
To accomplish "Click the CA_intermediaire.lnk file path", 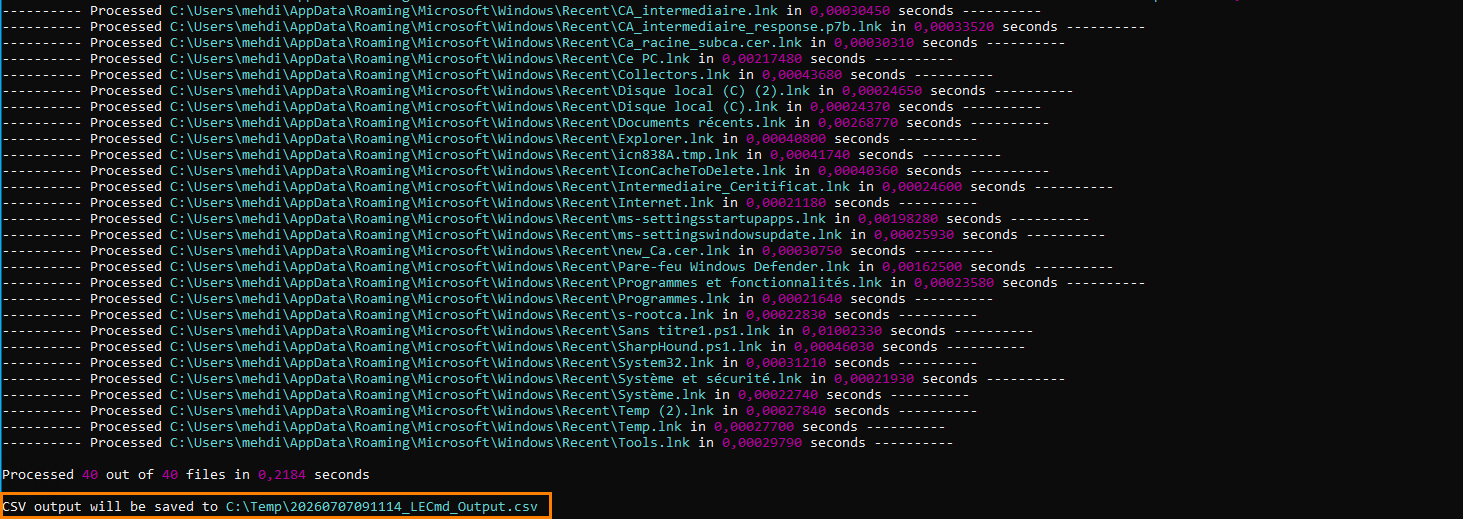I will pyautogui.click(x=472, y=10).
